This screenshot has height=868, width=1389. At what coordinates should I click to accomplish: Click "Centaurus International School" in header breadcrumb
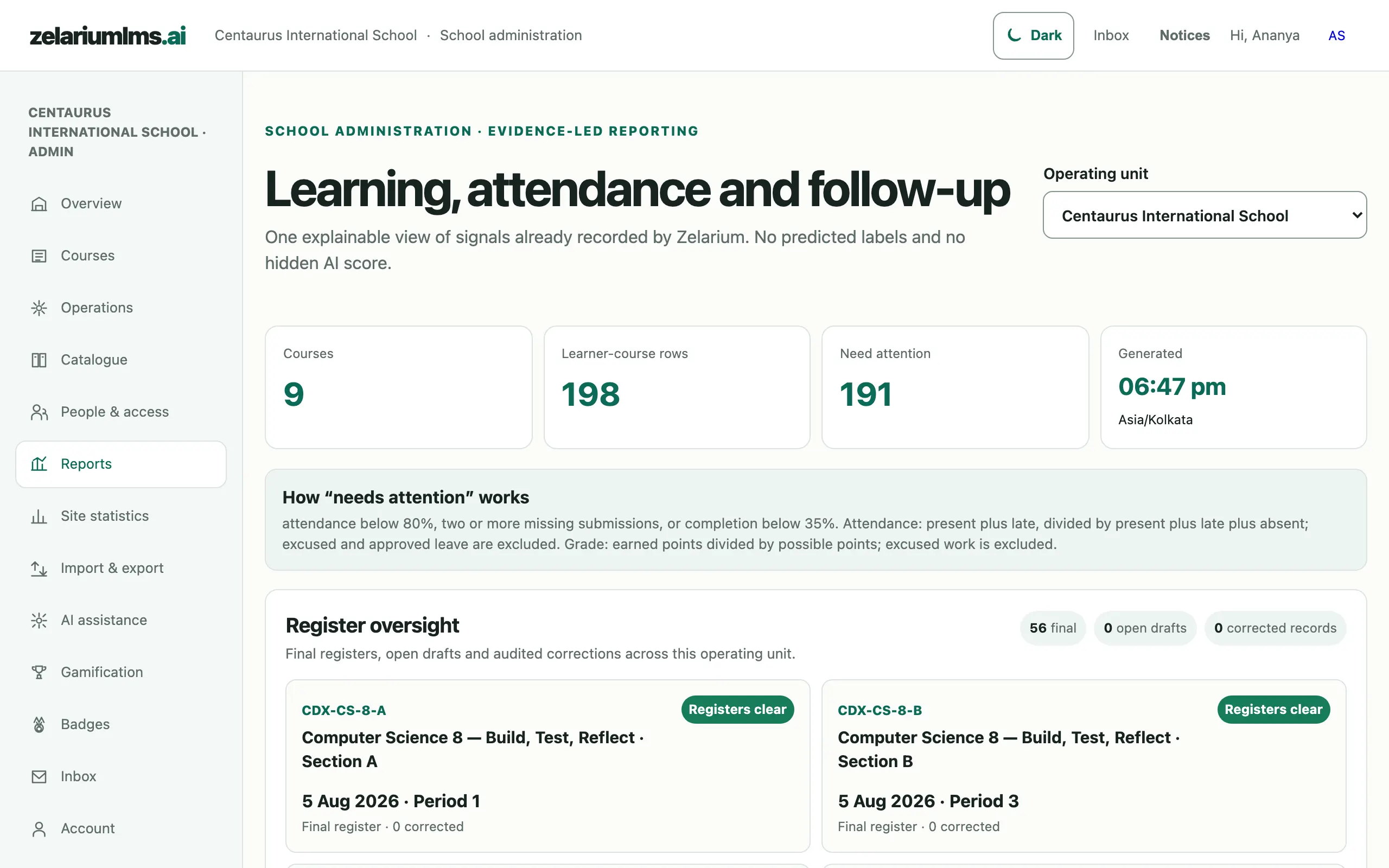(x=316, y=36)
